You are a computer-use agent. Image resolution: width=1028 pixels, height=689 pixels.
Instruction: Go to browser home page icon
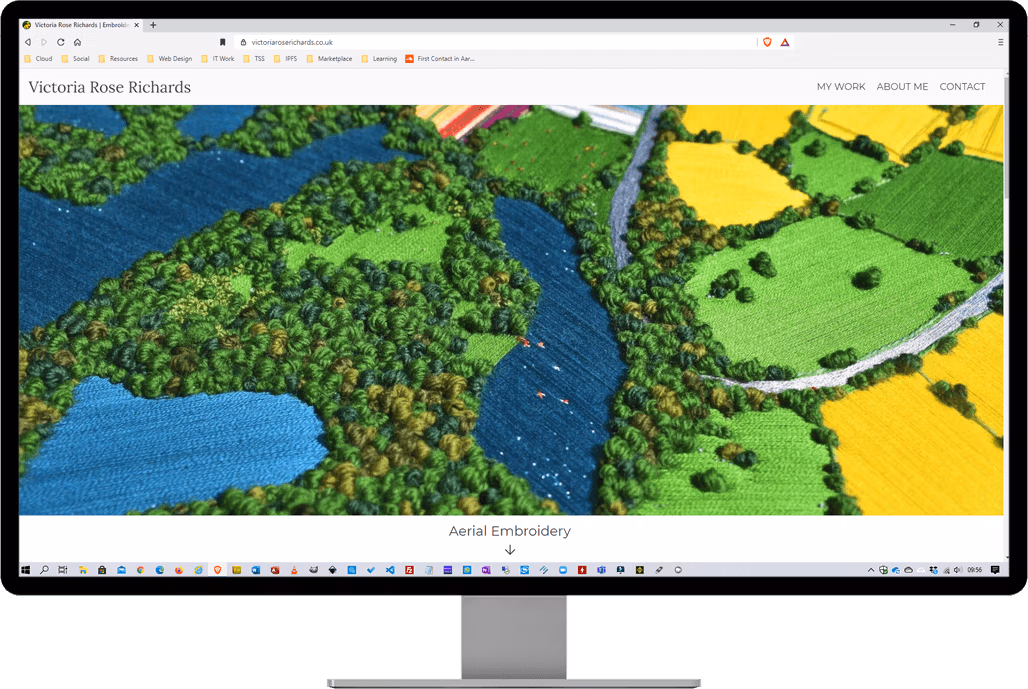(77, 42)
